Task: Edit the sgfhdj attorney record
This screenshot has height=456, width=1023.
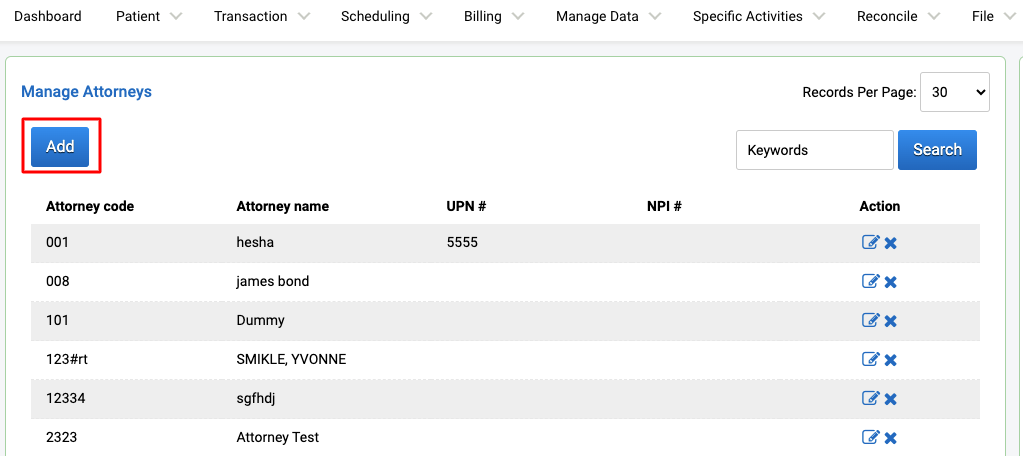Action: [x=870, y=398]
